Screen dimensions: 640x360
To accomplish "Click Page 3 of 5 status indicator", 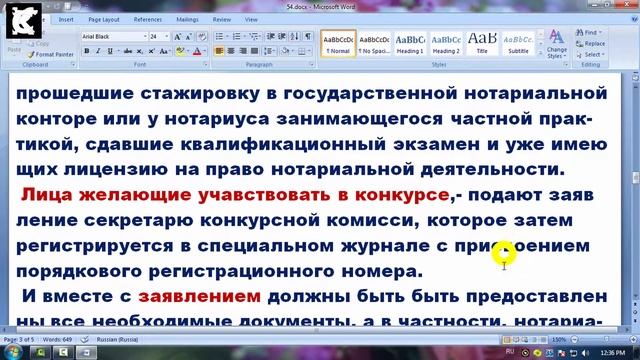I will point(19,340).
